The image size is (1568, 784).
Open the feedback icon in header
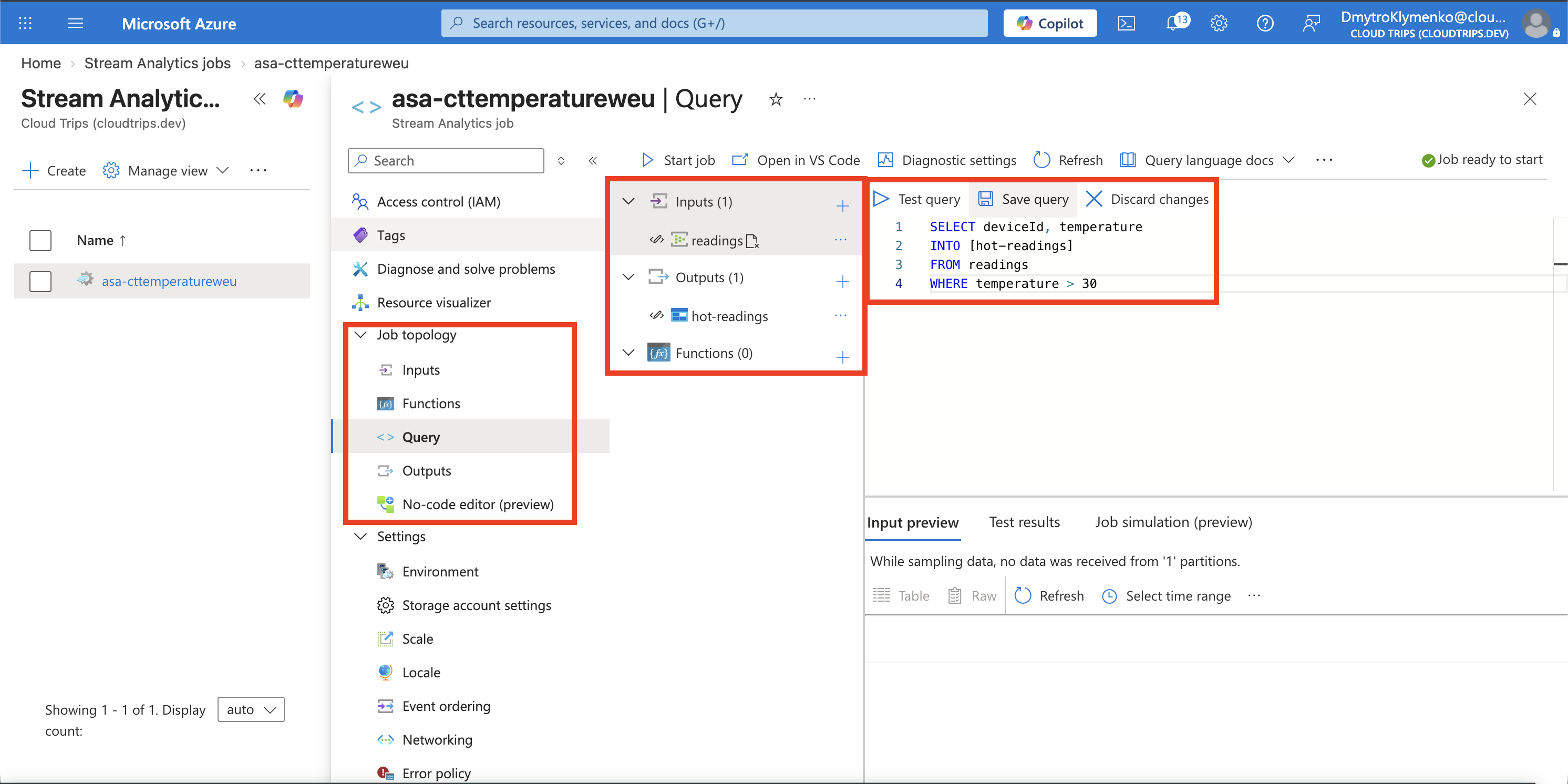click(x=1311, y=23)
